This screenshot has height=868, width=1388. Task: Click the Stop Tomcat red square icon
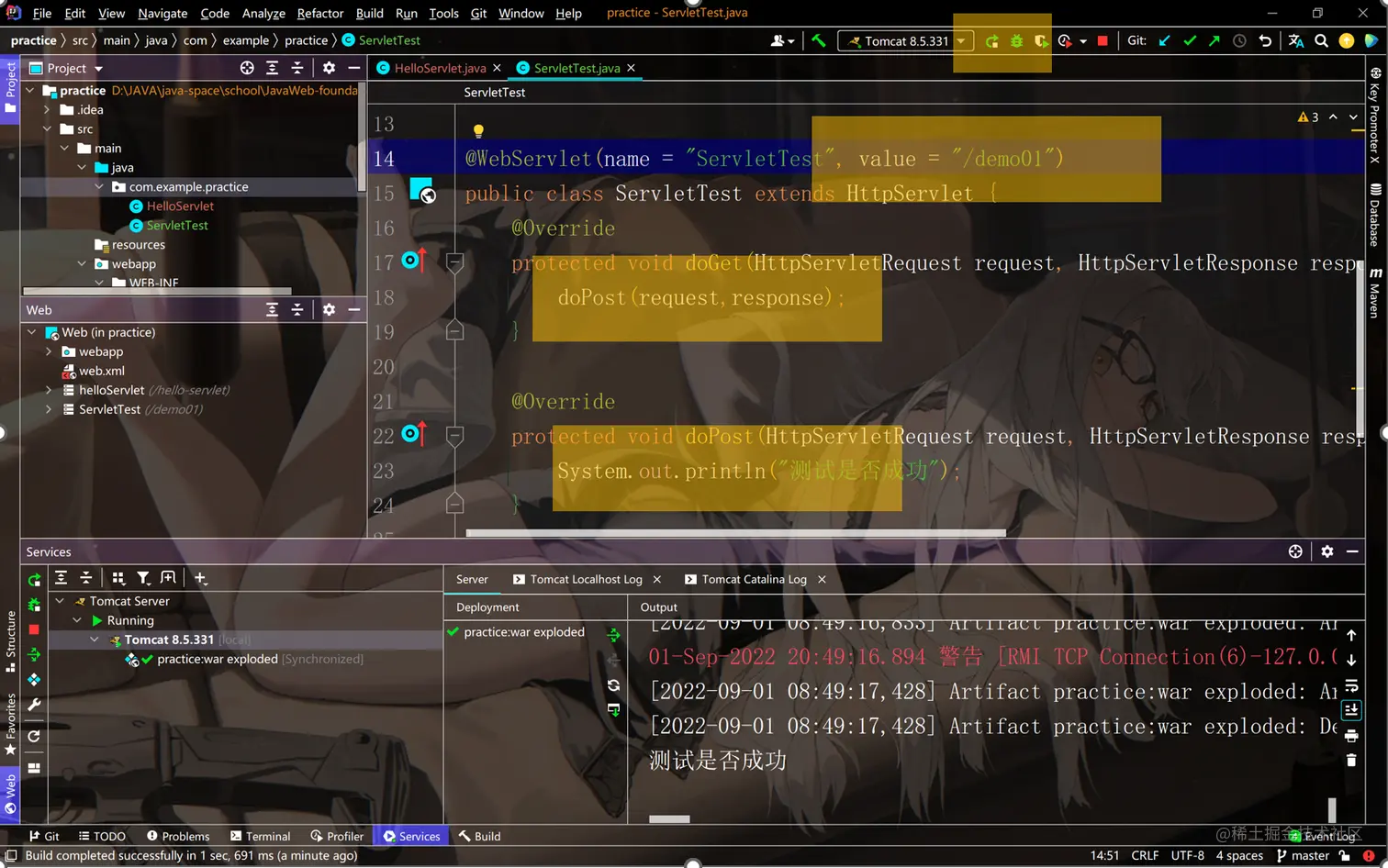click(x=1103, y=40)
